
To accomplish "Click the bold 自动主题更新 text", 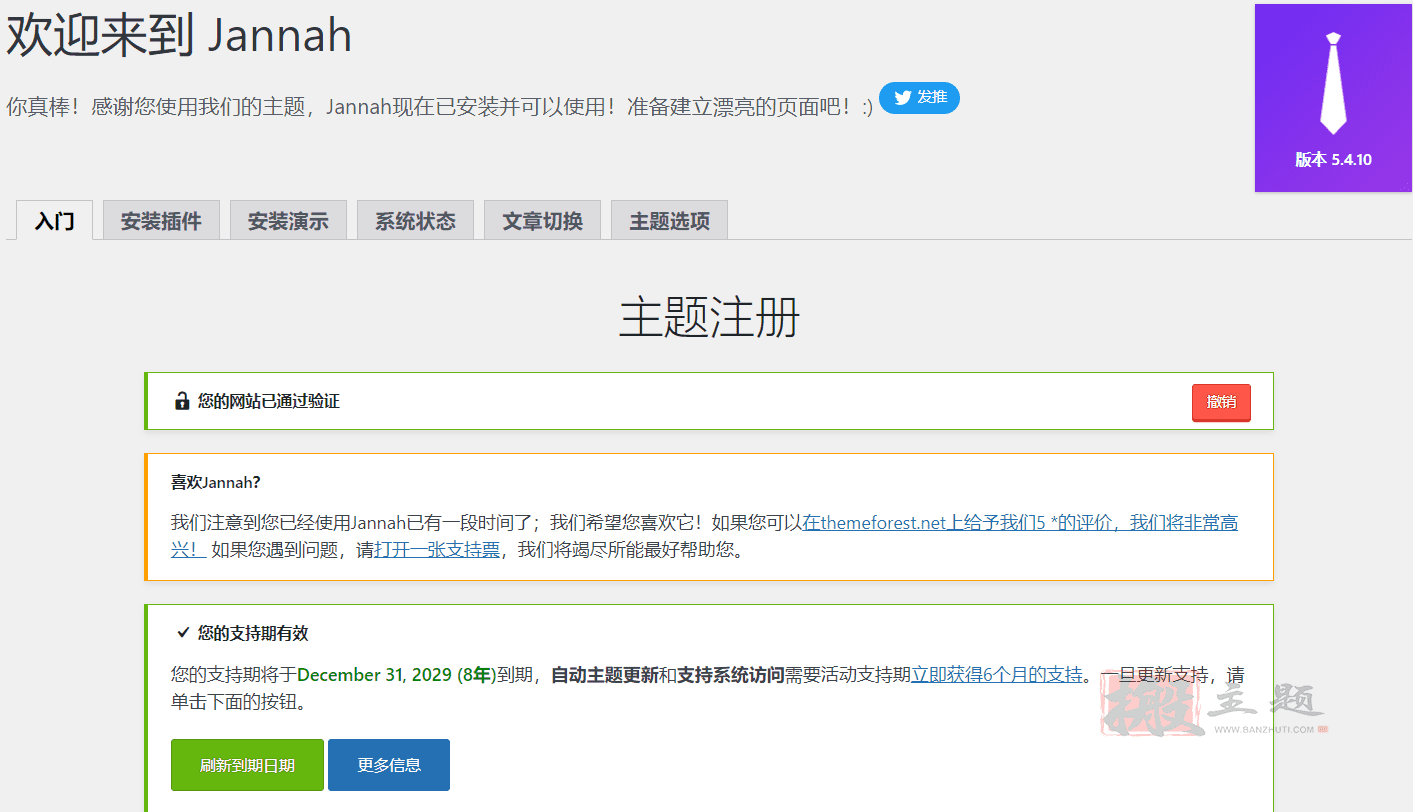I will pos(605,674).
